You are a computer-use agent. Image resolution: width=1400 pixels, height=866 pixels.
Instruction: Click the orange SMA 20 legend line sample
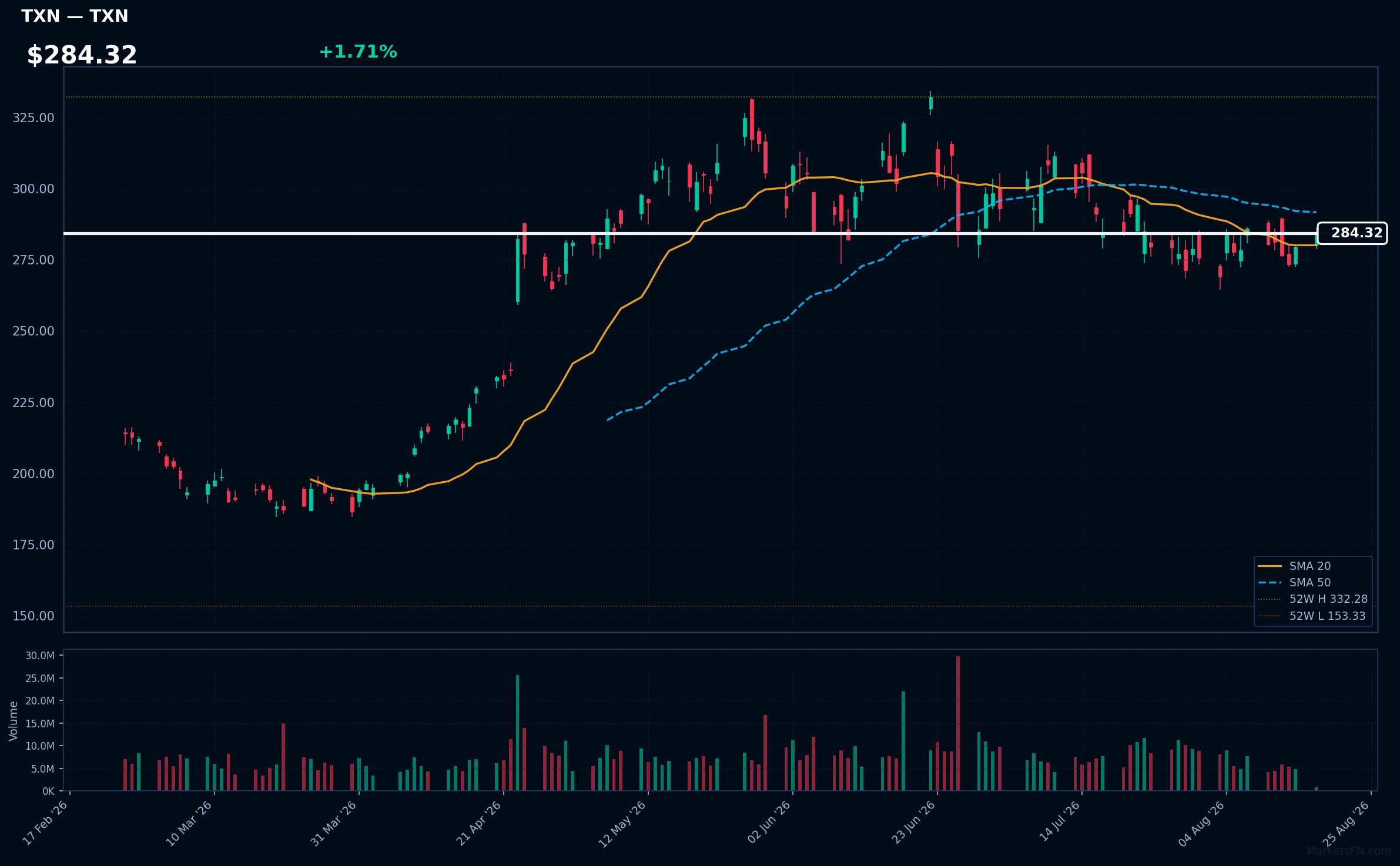[x=1270, y=566]
